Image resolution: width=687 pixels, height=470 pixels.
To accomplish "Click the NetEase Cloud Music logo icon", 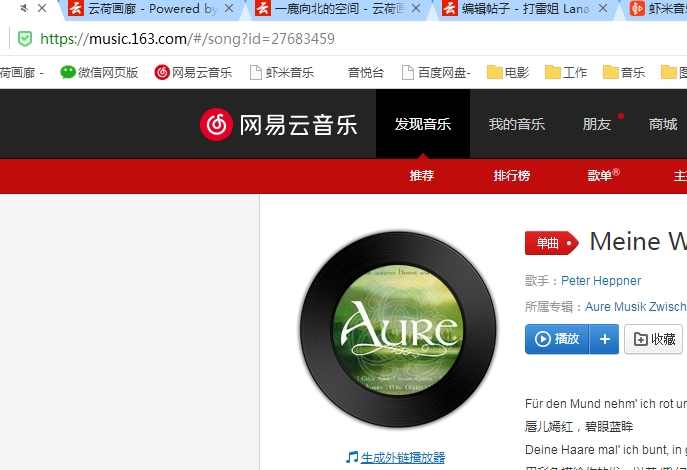I will (x=216, y=124).
